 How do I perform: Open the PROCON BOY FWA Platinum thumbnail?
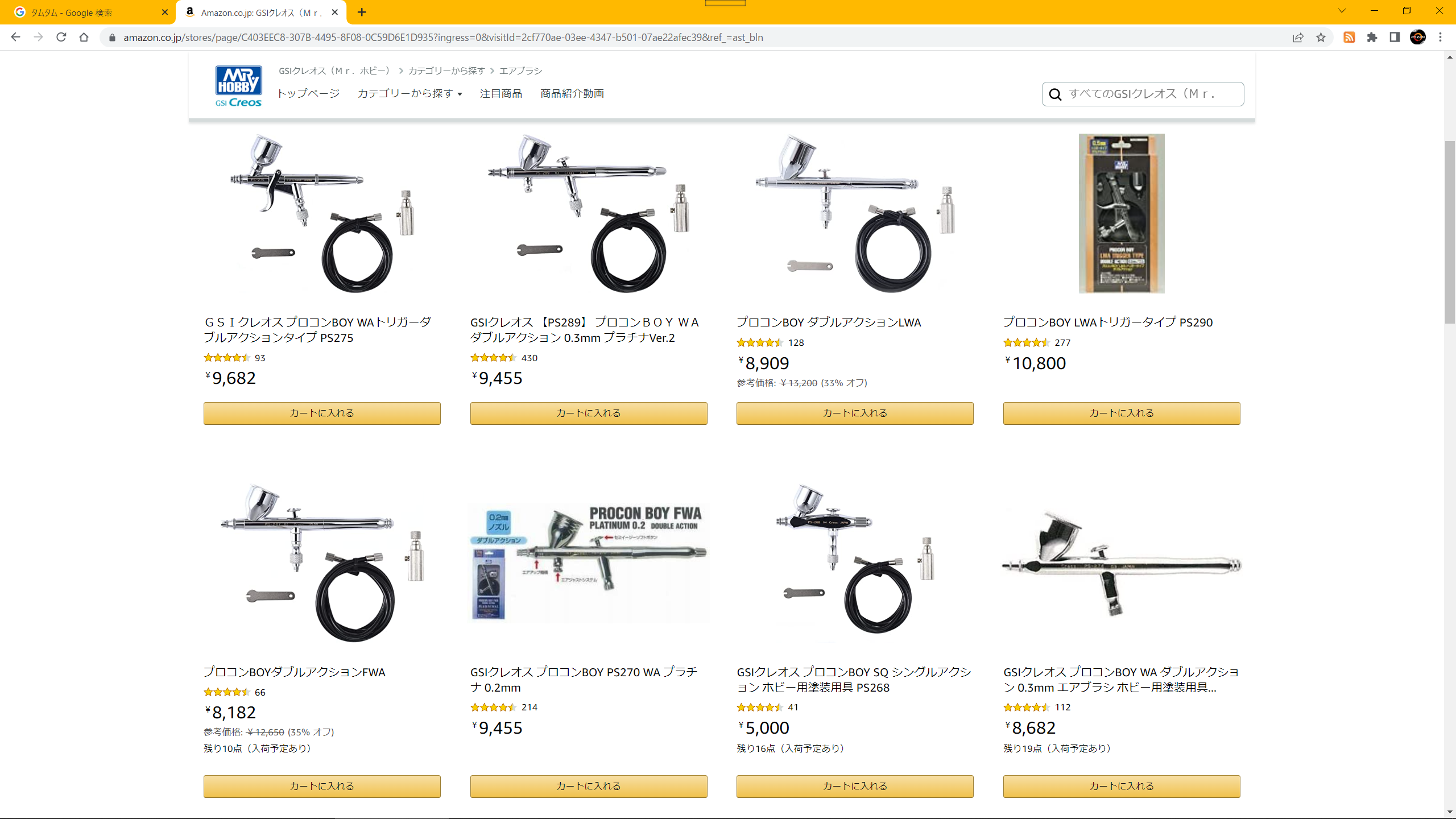tap(589, 563)
